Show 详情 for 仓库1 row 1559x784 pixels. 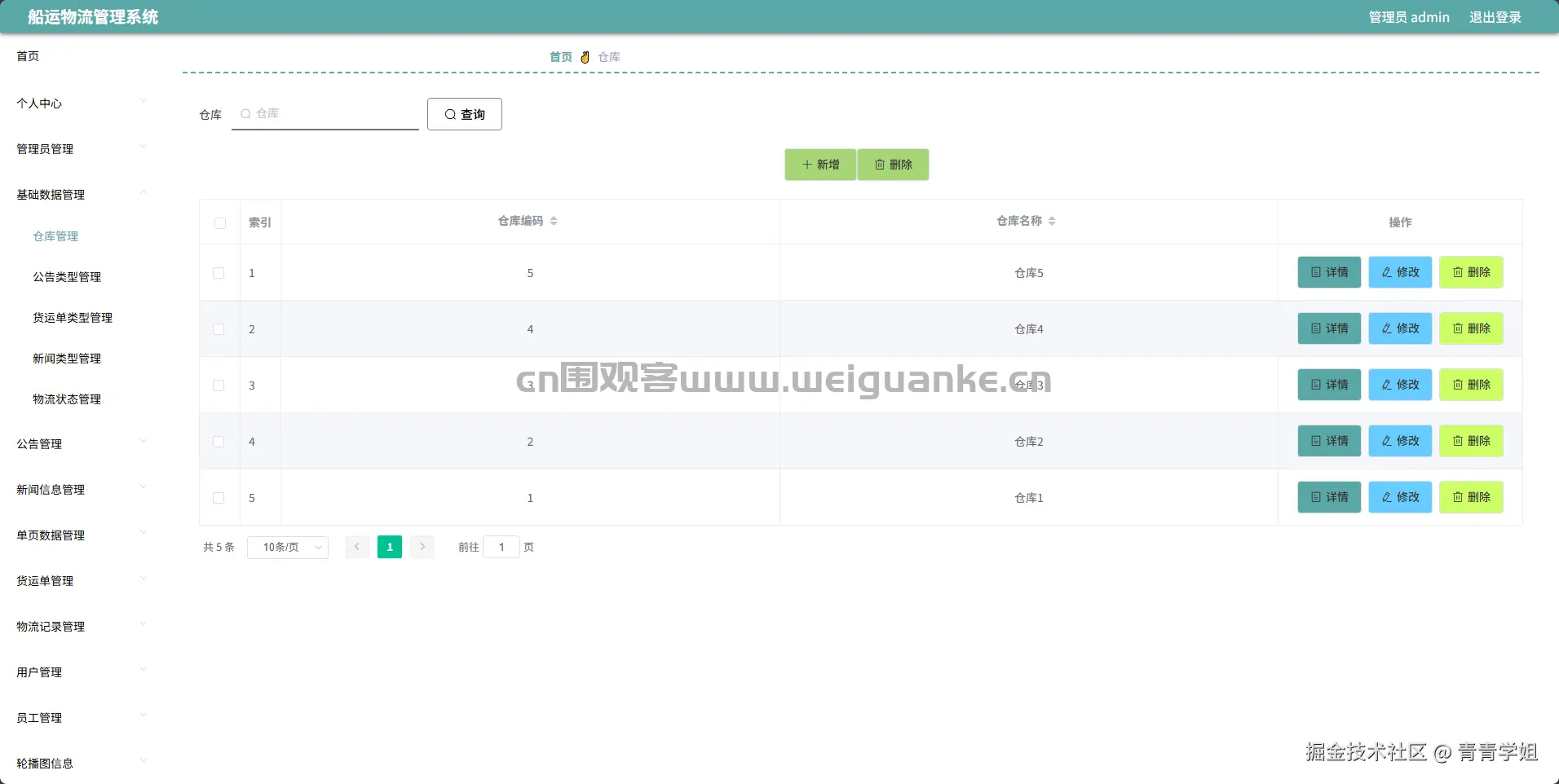[x=1329, y=497]
